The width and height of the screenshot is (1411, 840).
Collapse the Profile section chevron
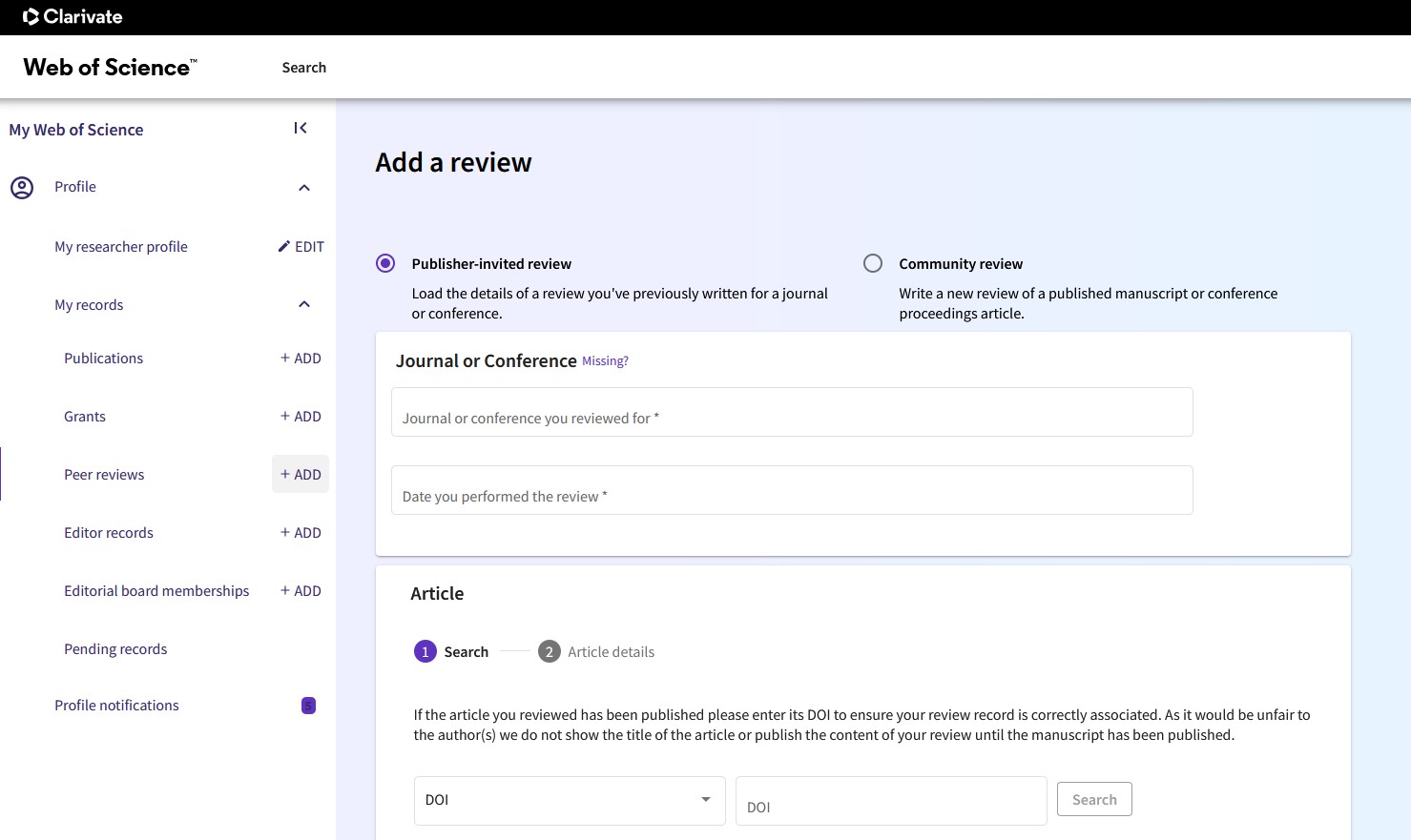[304, 188]
